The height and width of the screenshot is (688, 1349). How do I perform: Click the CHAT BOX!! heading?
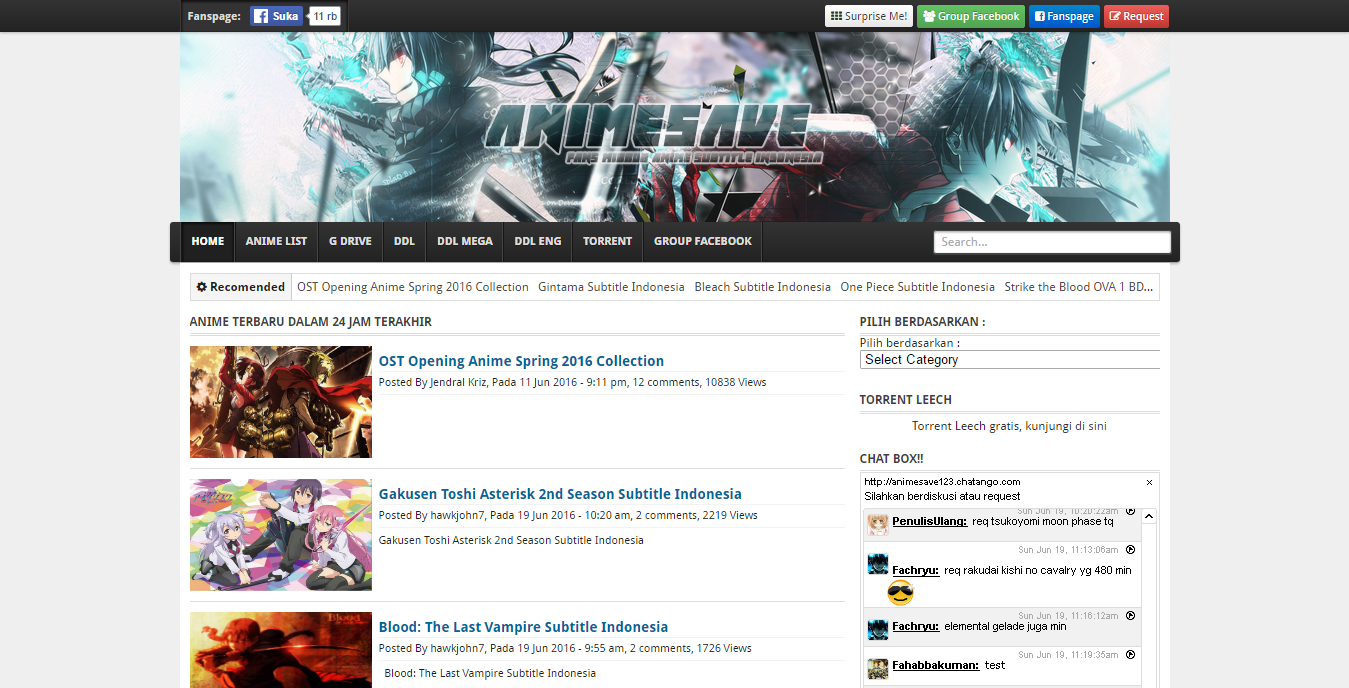pyautogui.click(x=891, y=459)
